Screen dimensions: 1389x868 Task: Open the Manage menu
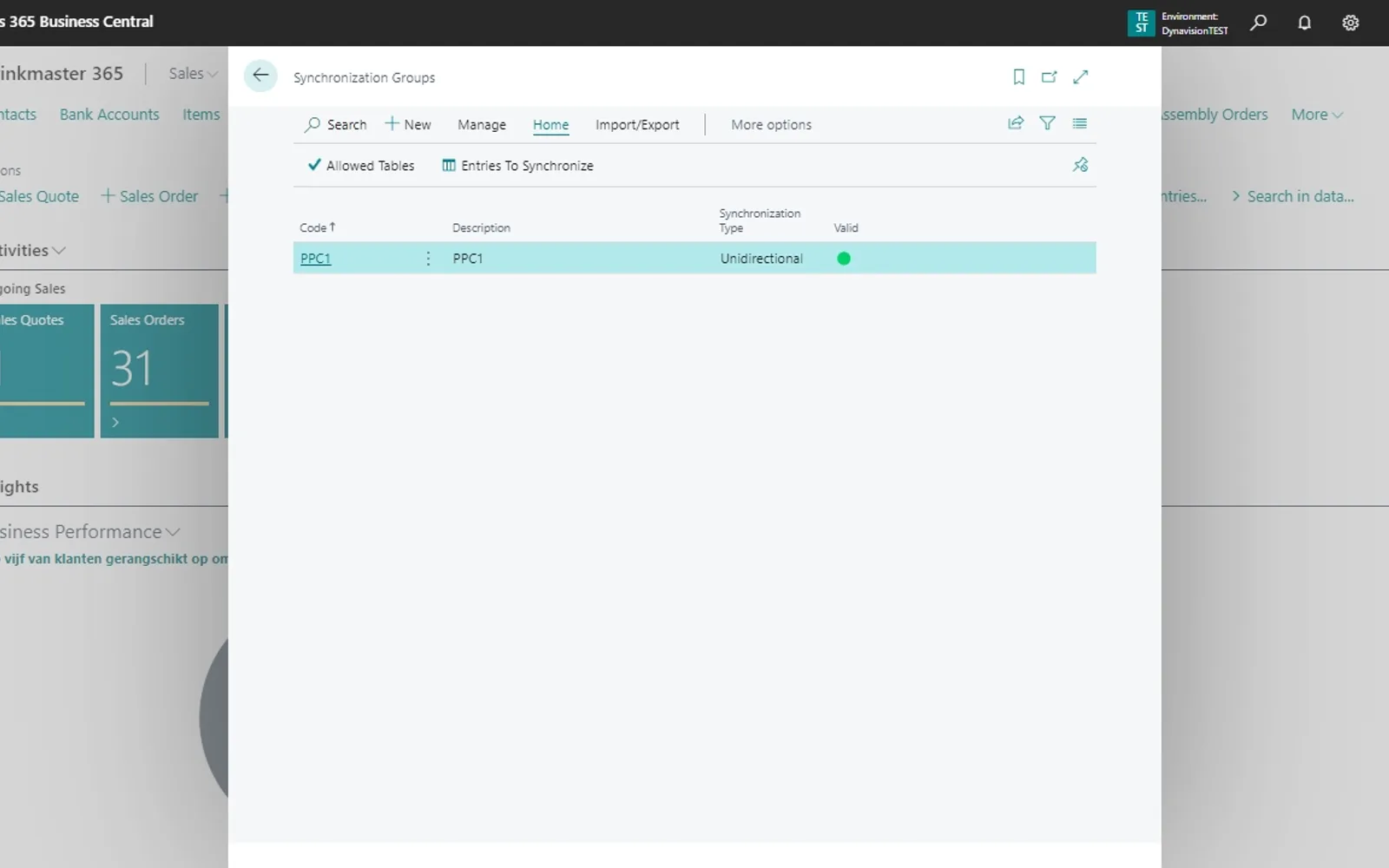[482, 125]
